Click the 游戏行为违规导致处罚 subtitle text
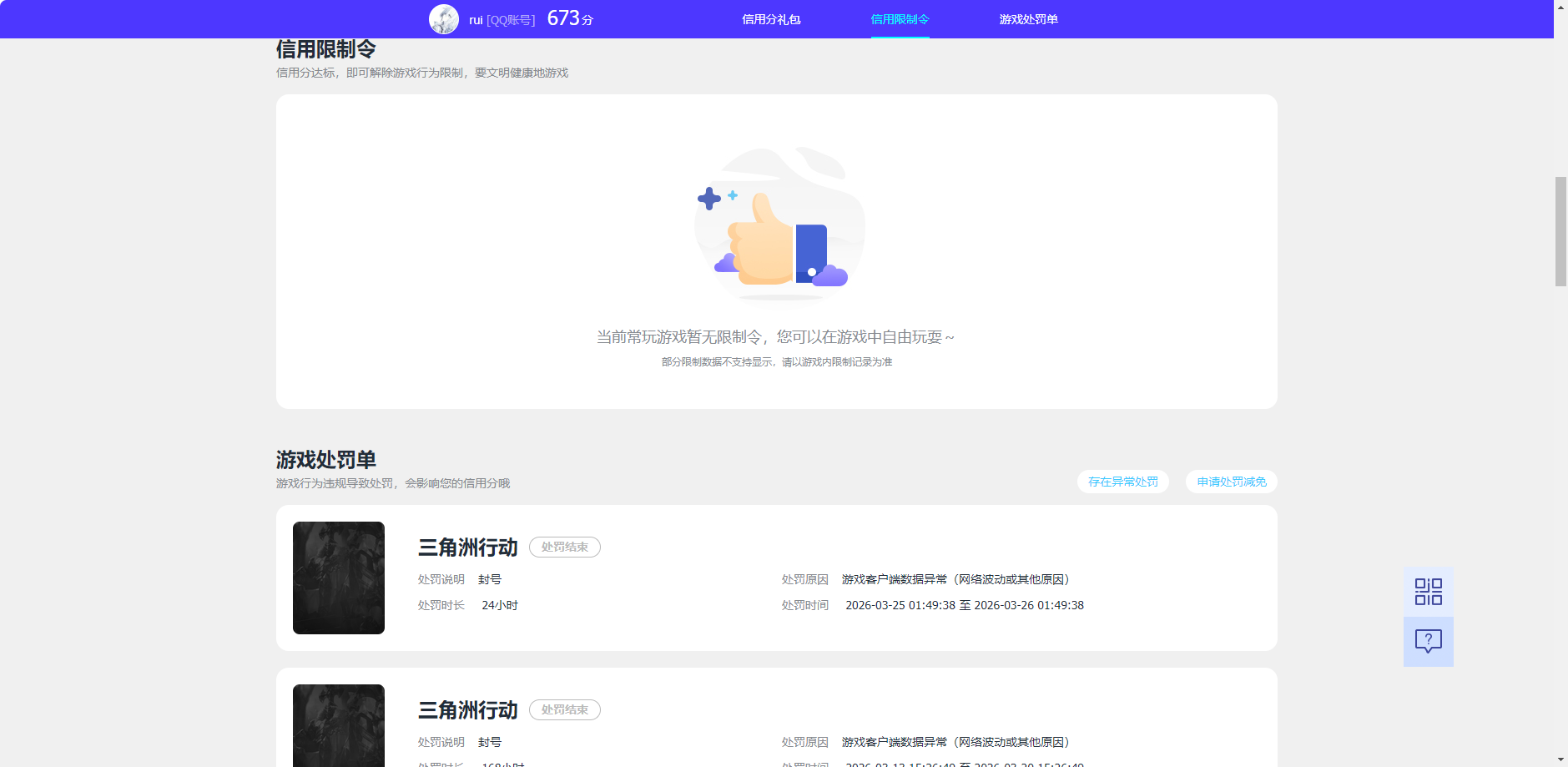This screenshot has height=767, width=1568. 393,483
